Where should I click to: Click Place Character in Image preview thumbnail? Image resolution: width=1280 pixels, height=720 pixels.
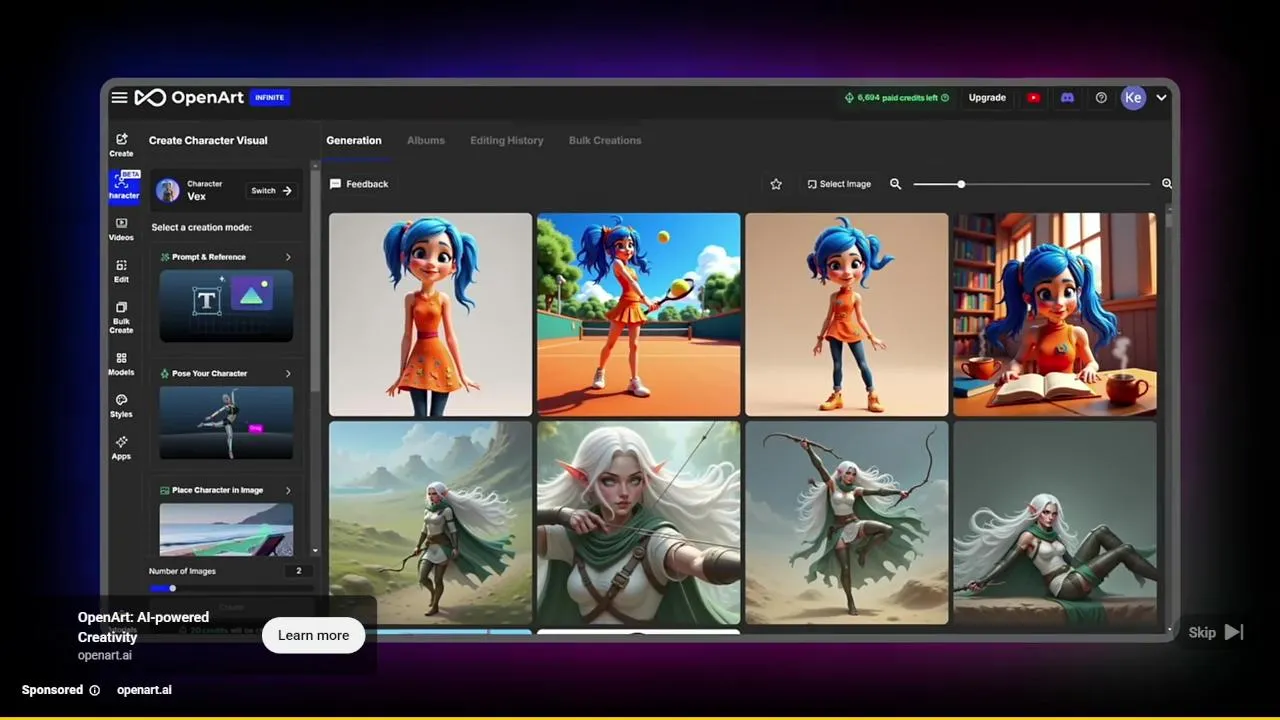tap(226, 529)
